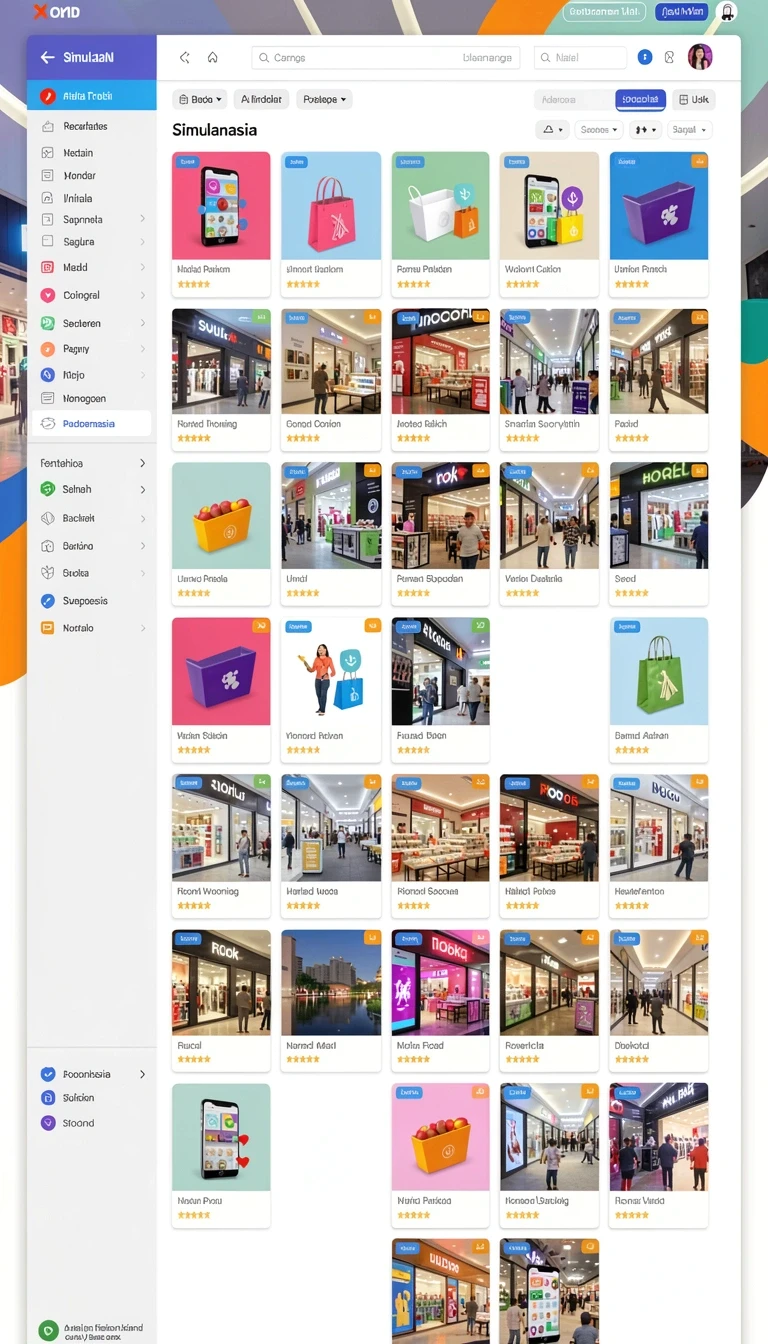Click the blue info badge icon
This screenshot has width=768, height=1344.
pos(645,58)
